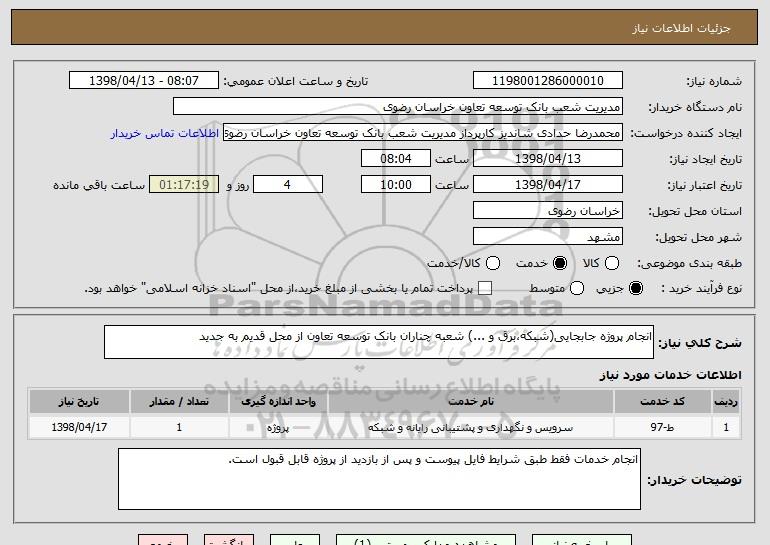The image size is (770, 545).
Task: Click the service name cell سرویس و نگهداری
Action: point(471,427)
